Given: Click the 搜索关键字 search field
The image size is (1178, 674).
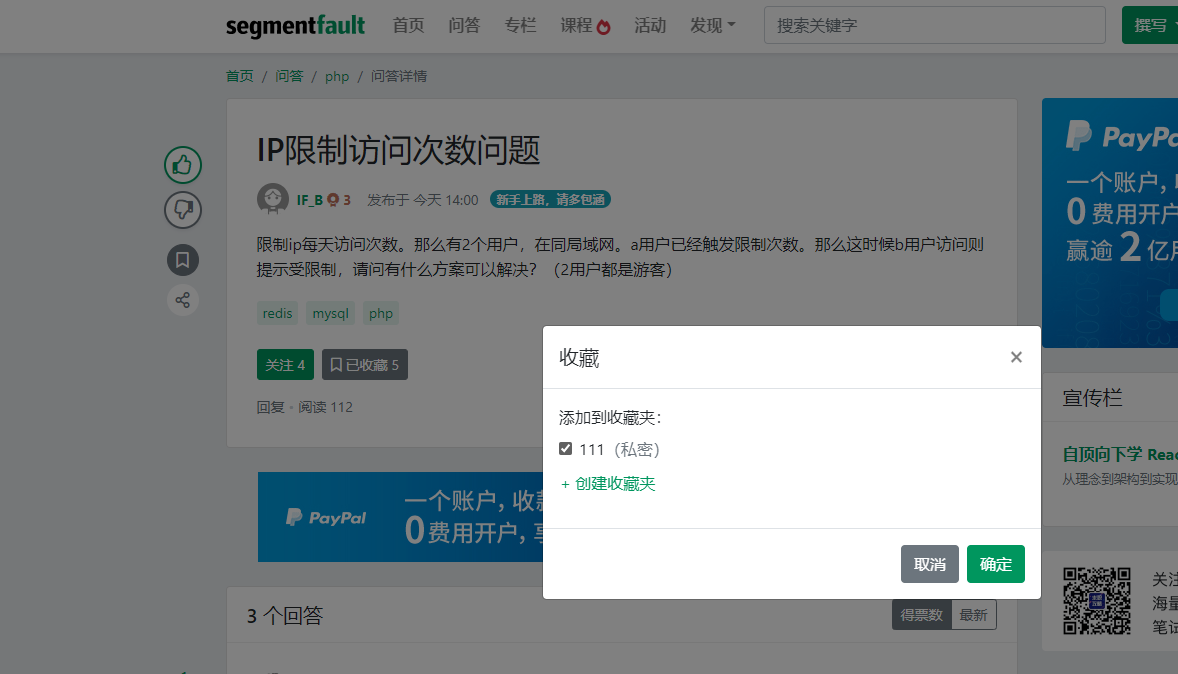Looking at the screenshot, I should tap(935, 26).
